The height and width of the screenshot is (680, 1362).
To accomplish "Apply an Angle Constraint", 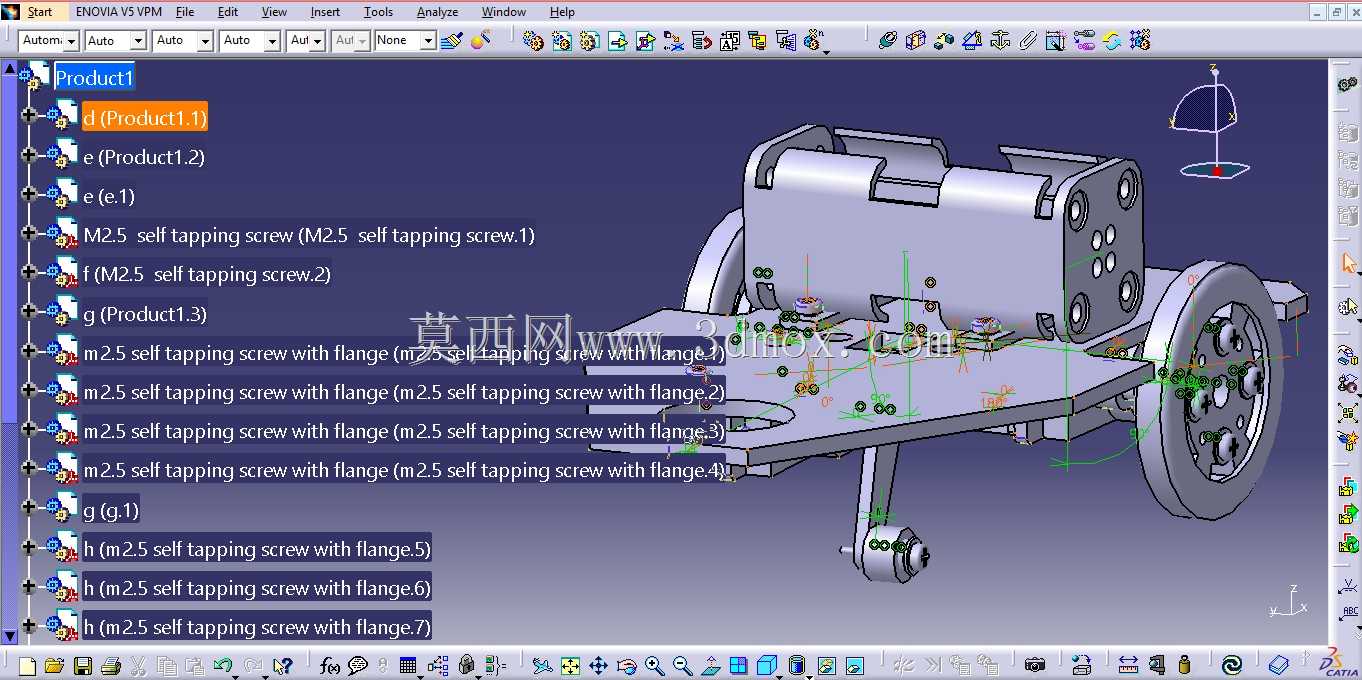I will [x=971, y=40].
